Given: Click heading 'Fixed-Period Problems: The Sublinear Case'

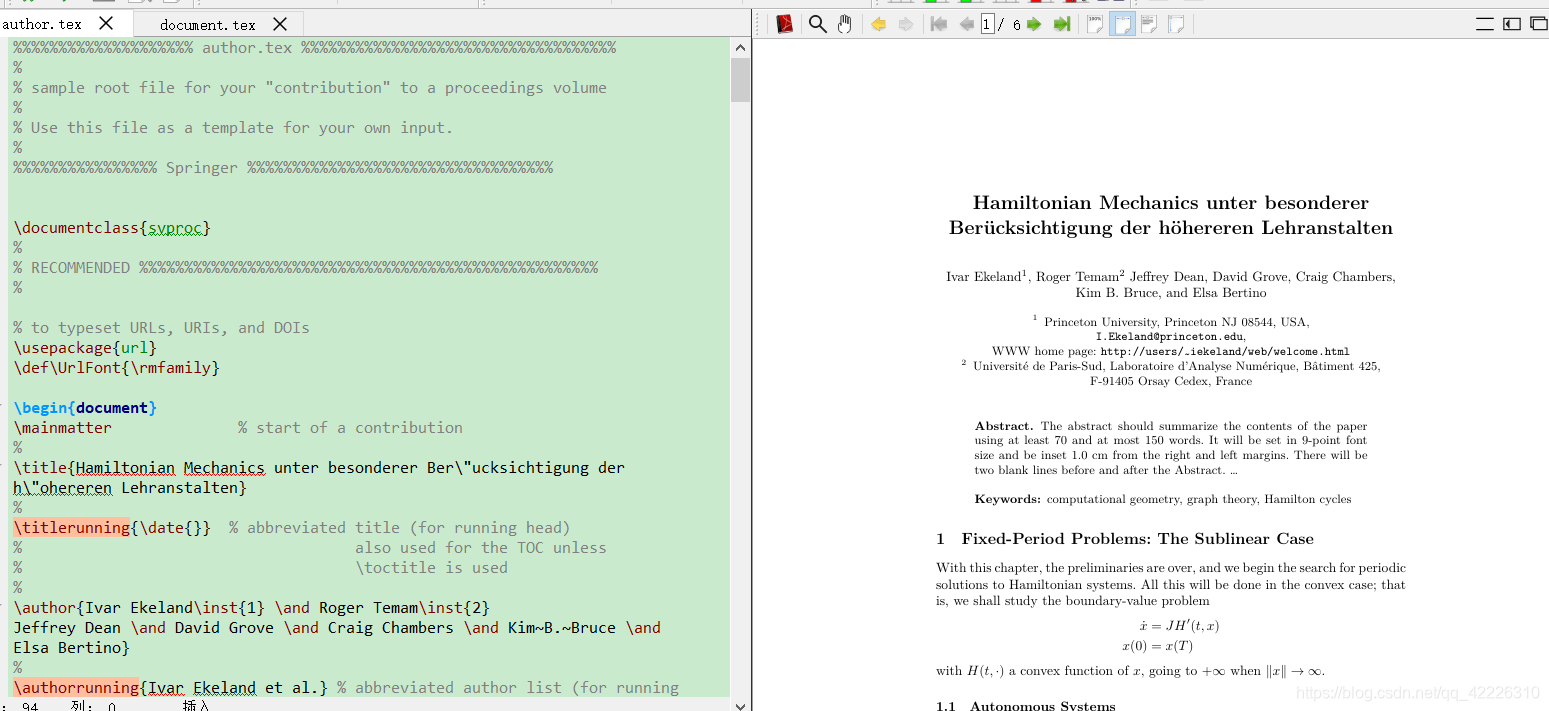Looking at the screenshot, I should pyautogui.click(x=1138, y=539).
